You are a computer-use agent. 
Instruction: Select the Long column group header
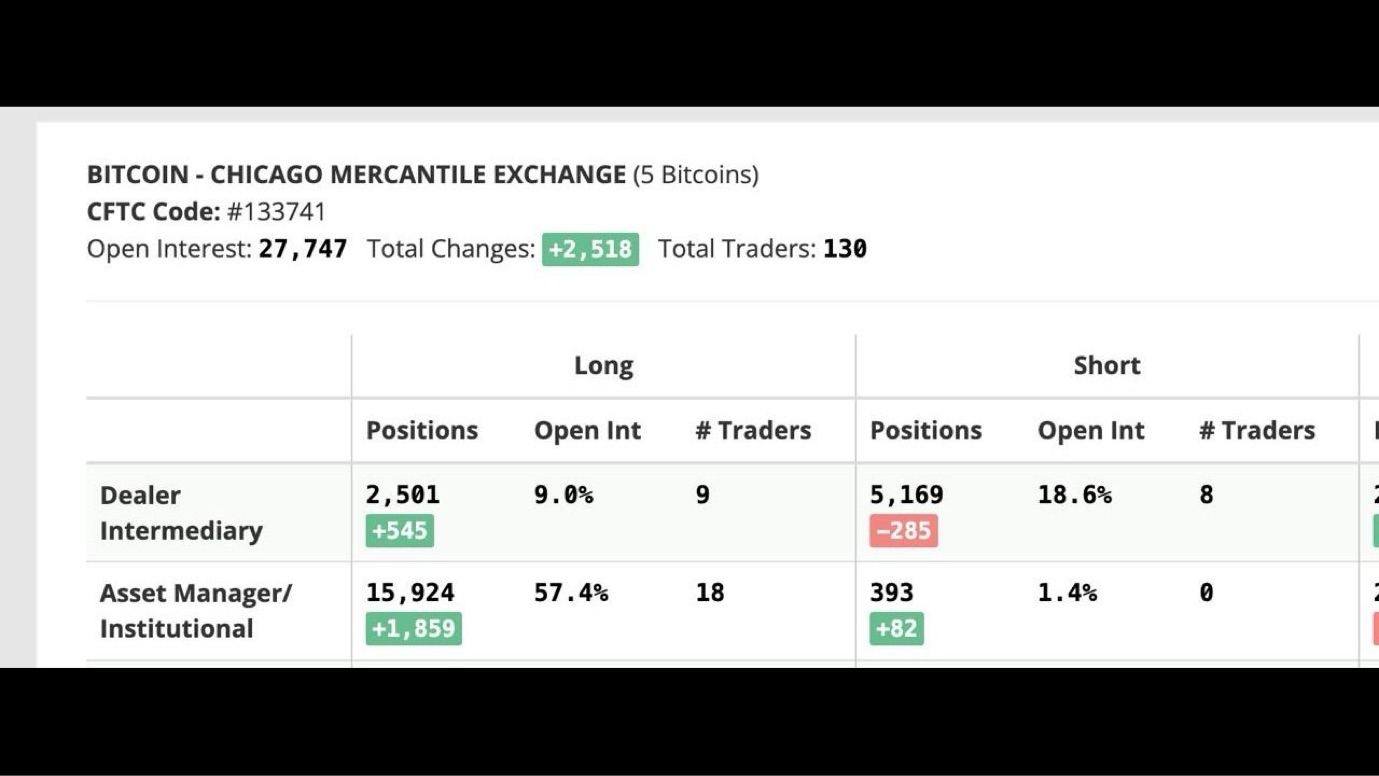603,366
